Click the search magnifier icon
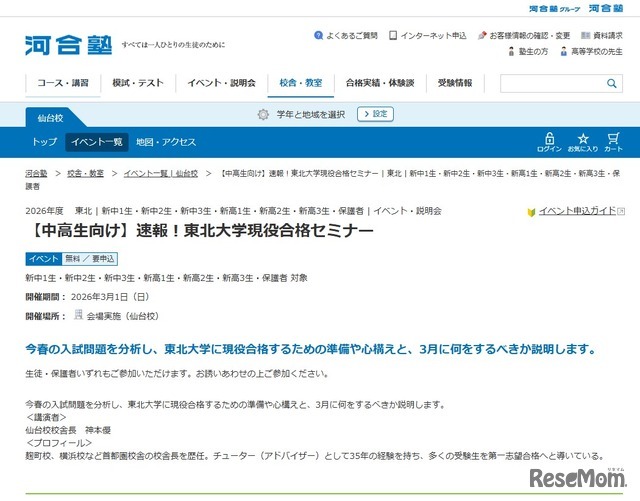The width and height of the screenshot is (640, 501). point(611,83)
